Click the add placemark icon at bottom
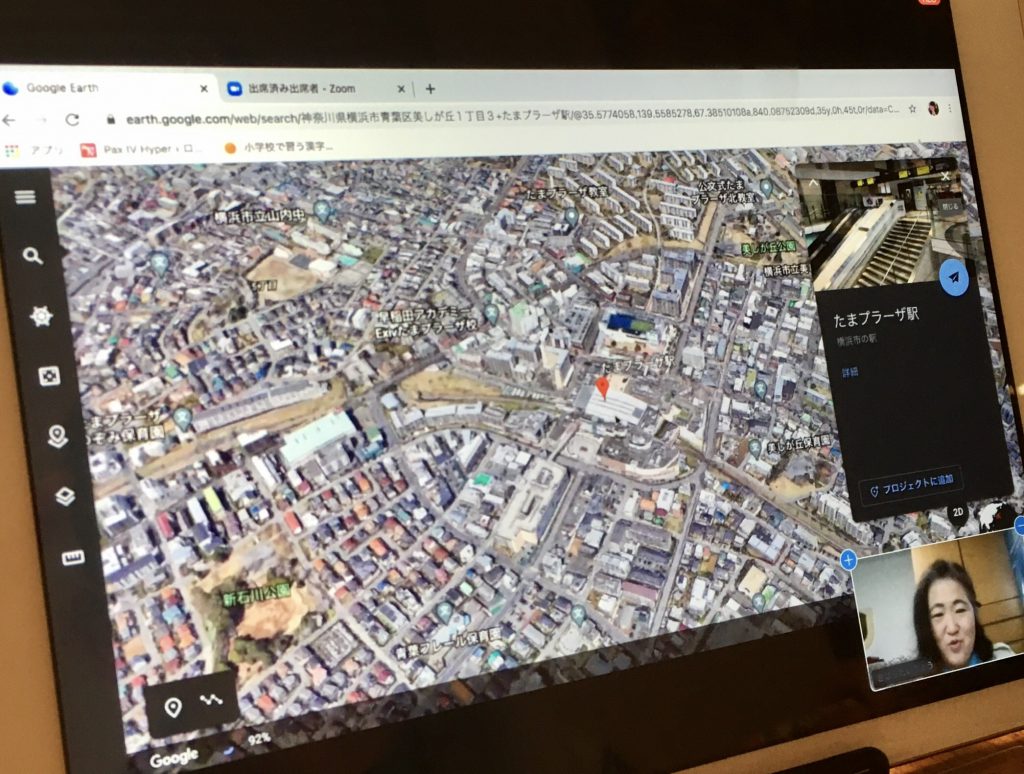Viewport: 1024px width, 774px height. 173,707
